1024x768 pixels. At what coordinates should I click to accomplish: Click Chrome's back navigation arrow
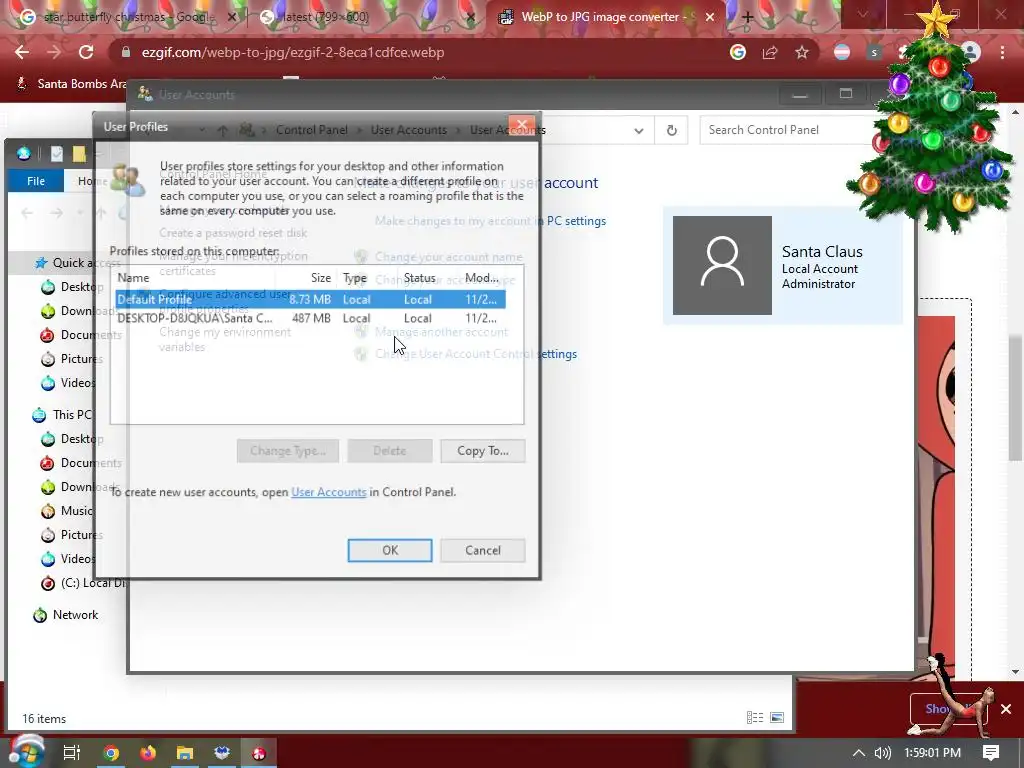click(22, 52)
